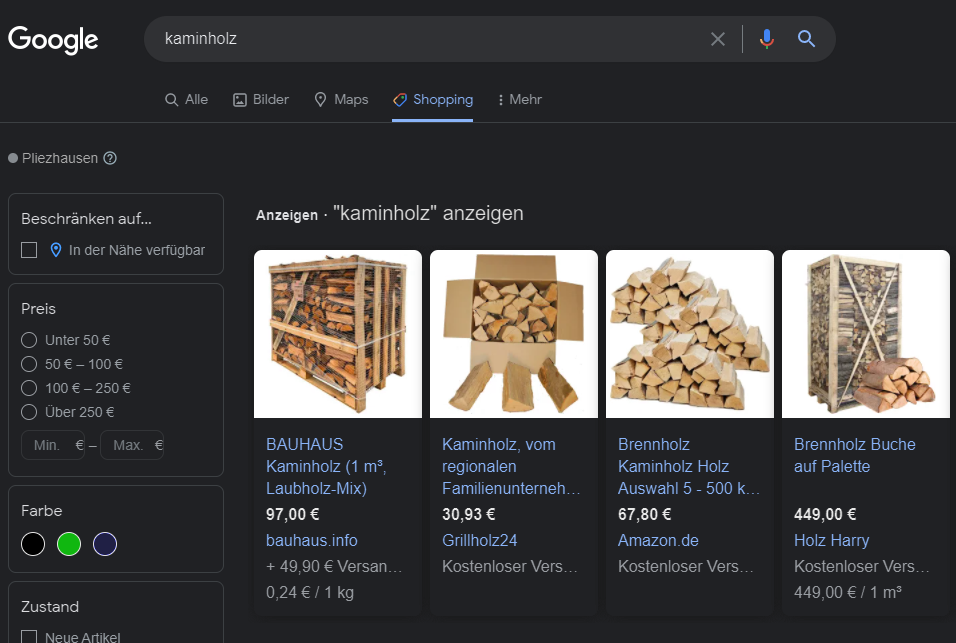Click the 449,00 € / 1 m³ unit price
Screen dimensions: 956x643
847,592
